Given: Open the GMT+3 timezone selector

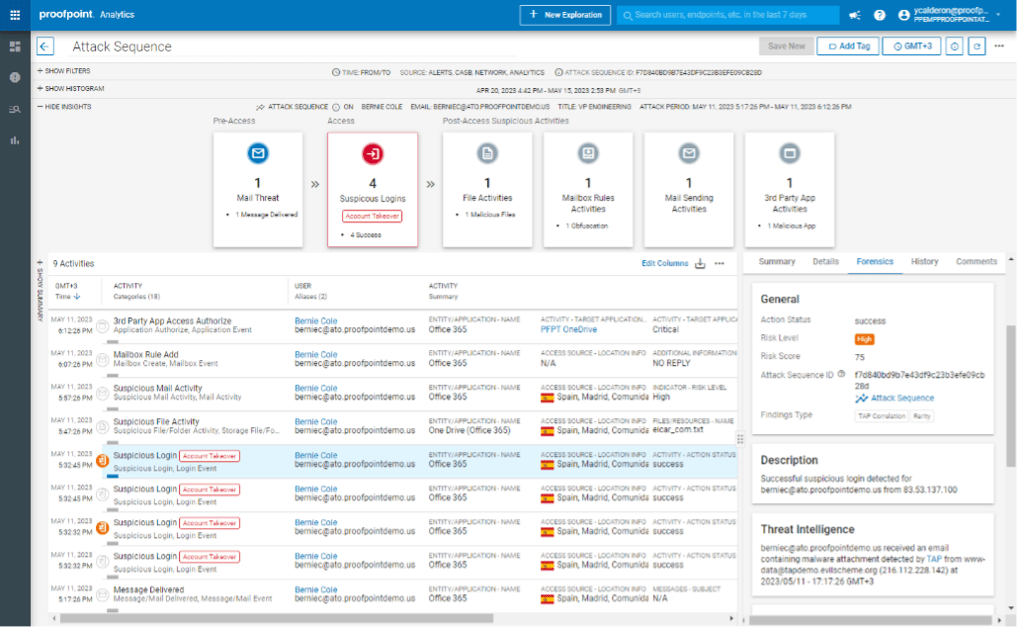Looking at the screenshot, I should coord(911,46).
